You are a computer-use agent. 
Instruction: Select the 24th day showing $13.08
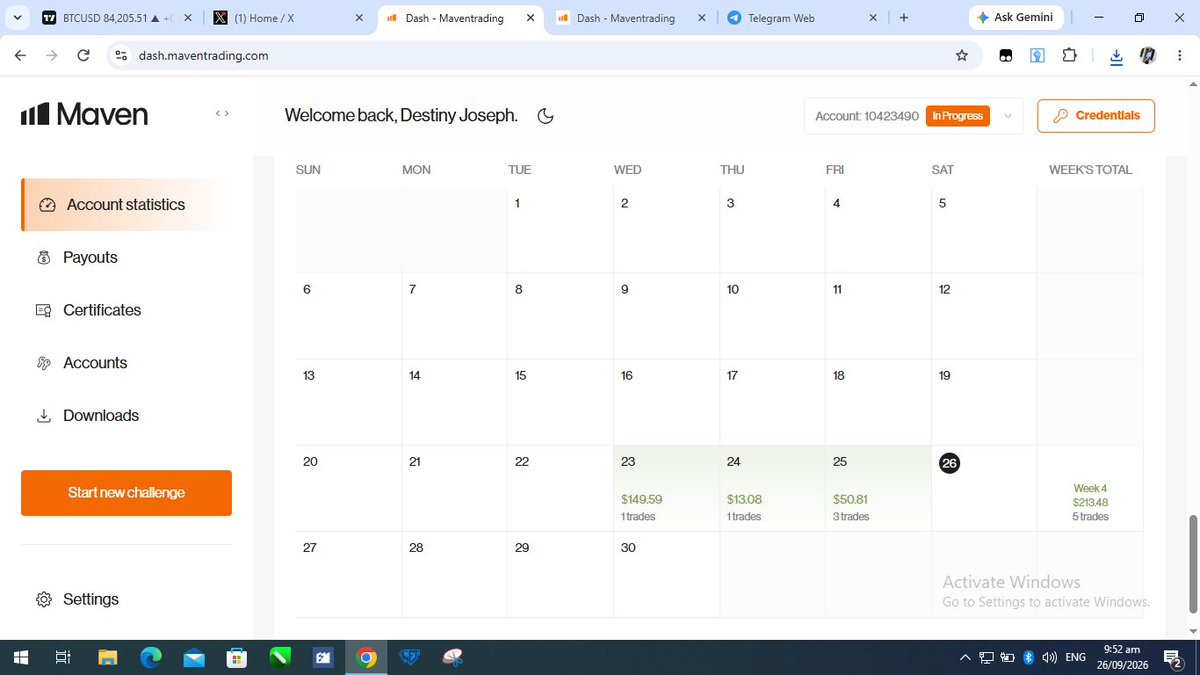pos(772,489)
